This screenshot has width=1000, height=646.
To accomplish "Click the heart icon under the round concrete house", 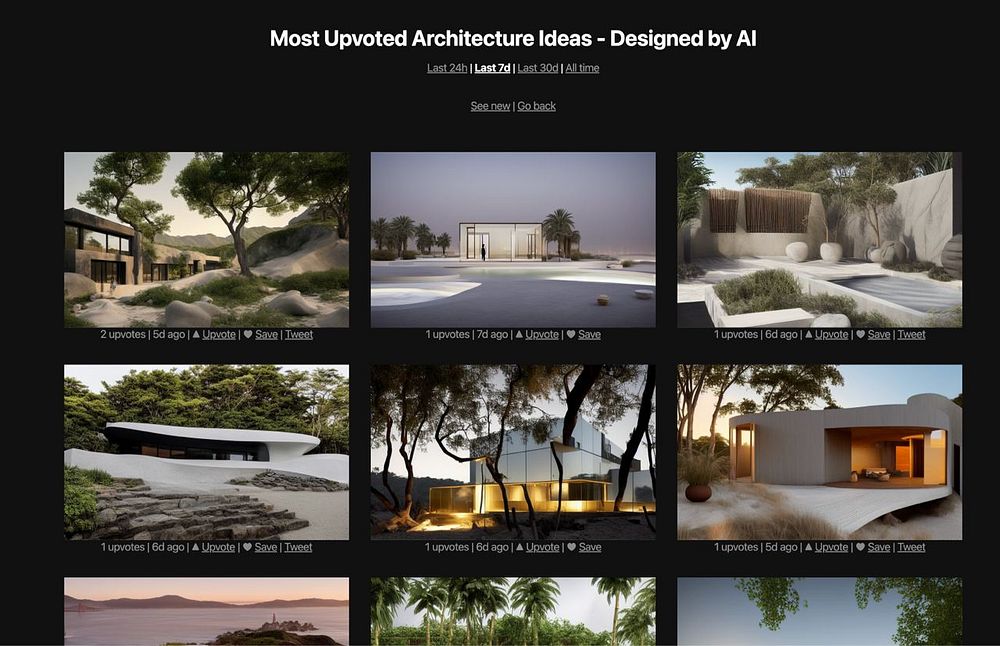I will (860, 547).
